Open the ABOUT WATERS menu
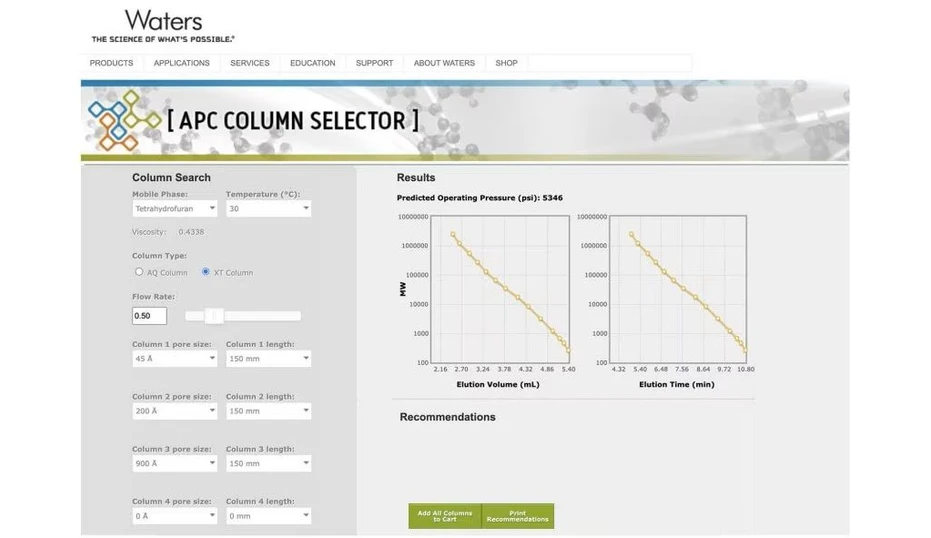The width and height of the screenshot is (931, 538). pyautogui.click(x=444, y=63)
